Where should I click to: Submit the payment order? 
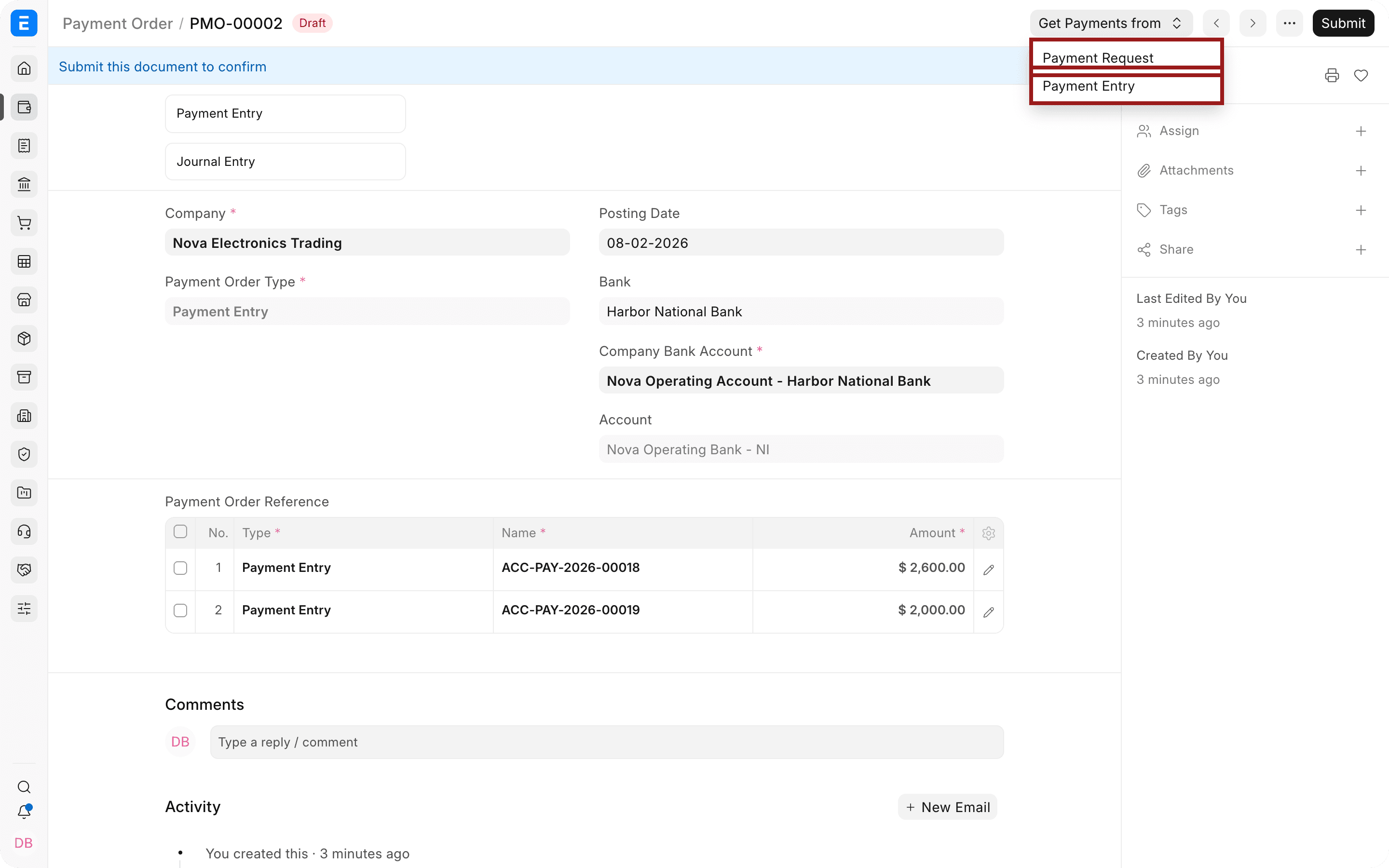1343,23
